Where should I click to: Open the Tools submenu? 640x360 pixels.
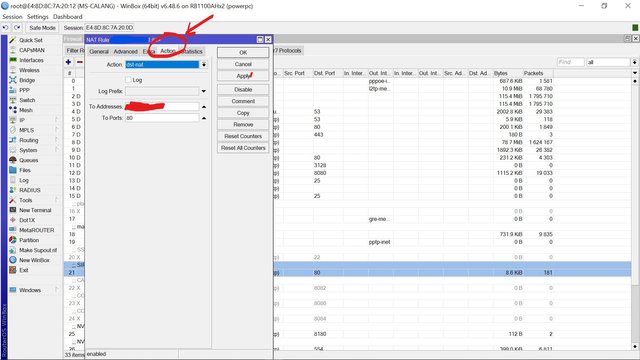tap(25, 200)
